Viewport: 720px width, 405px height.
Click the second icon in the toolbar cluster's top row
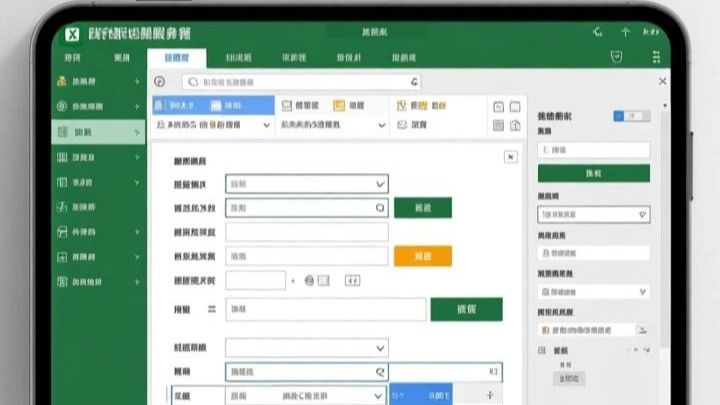click(515, 107)
